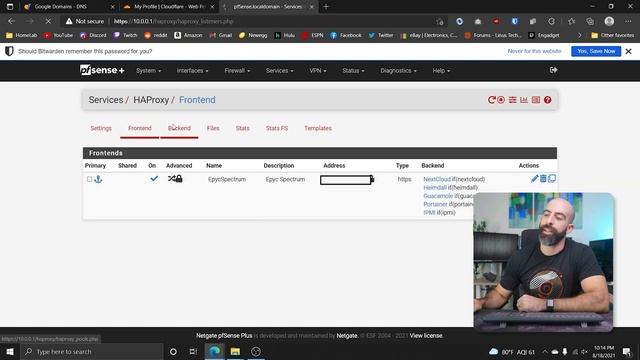Viewport: 640px width, 360px height.
Task: Open the NextCloud backend link
Action: coord(437,179)
